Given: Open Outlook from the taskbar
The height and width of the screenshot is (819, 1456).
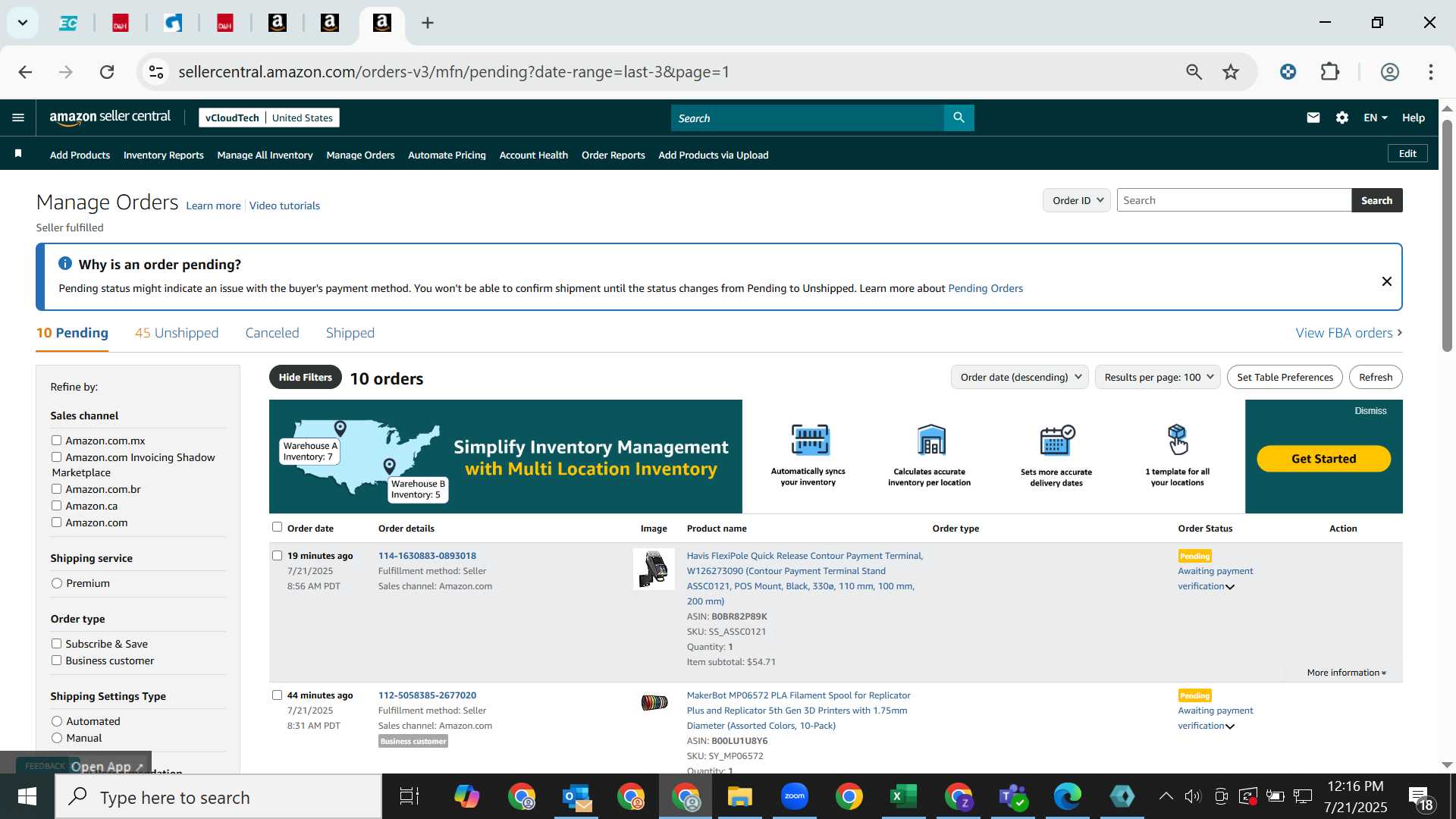Looking at the screenshot, I should click(x=577, y=797).
